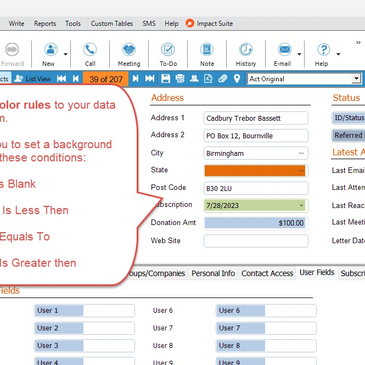Image resolution: width=365 pixels, height=365 pixels.
Task: Open the New button dropdown arrow
Action: (x=66, y=54)
